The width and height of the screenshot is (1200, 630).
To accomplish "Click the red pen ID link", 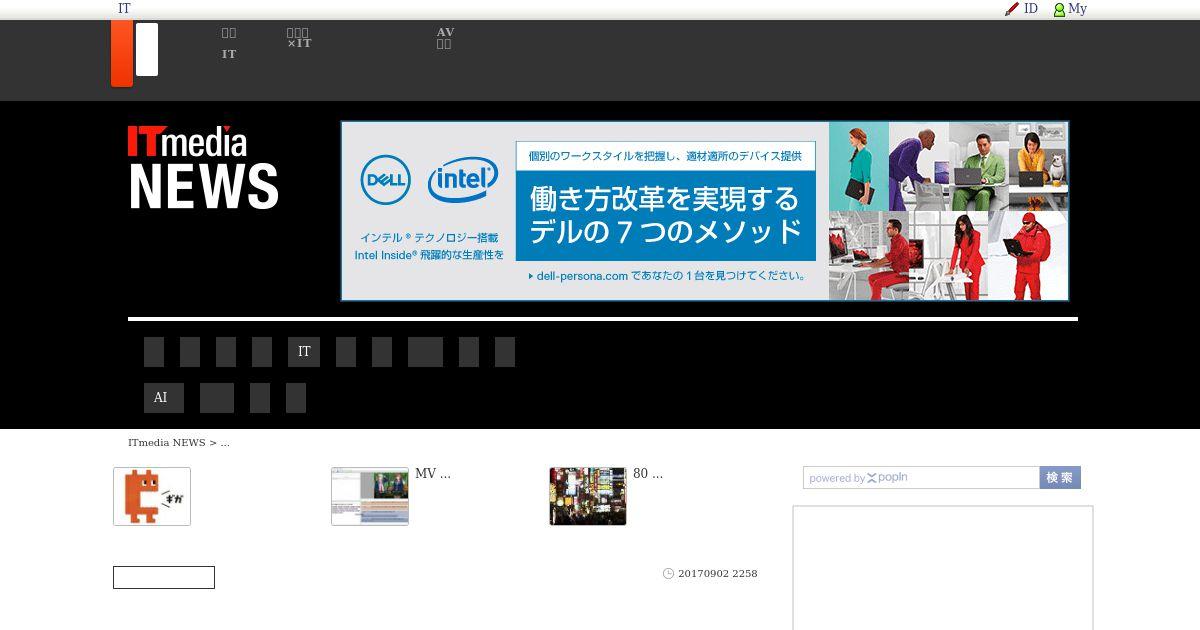I will [1021, 9].
